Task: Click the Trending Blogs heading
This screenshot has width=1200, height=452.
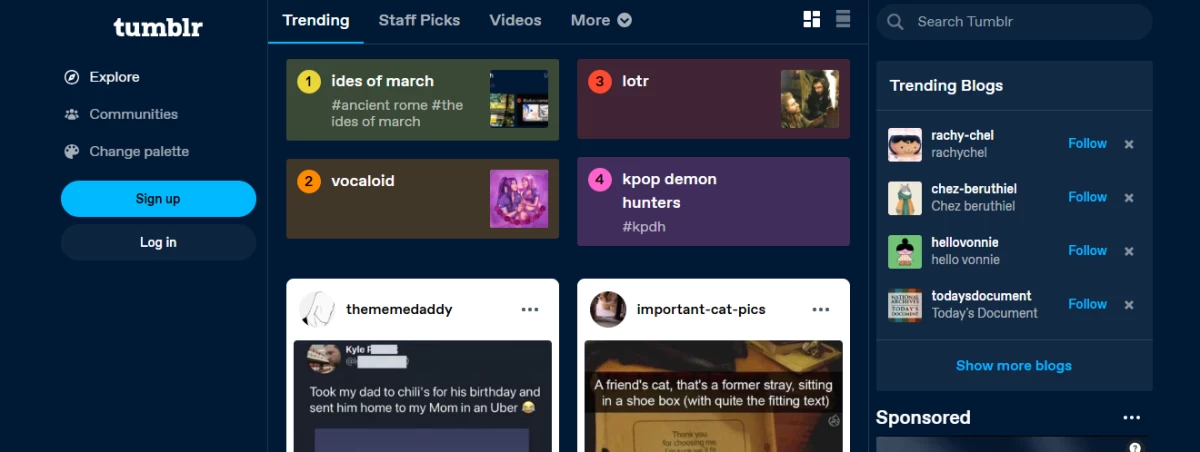Action: coord(946,86)
